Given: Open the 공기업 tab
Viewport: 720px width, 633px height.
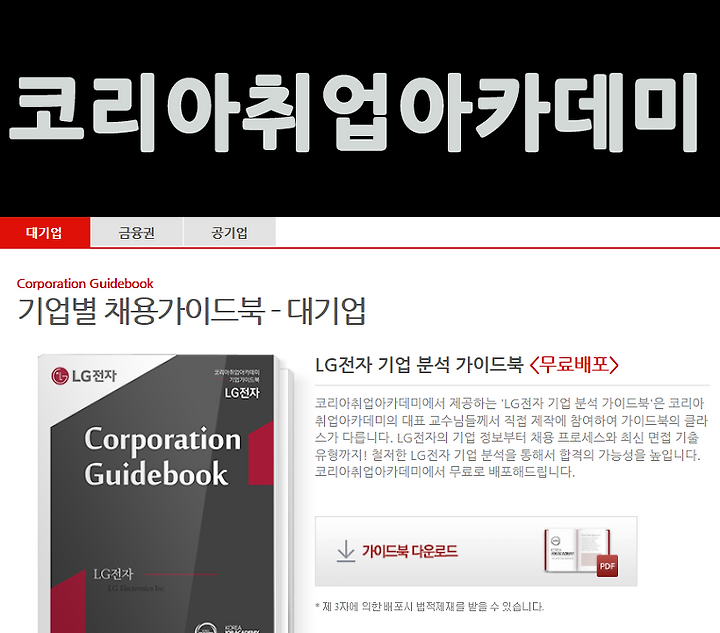Looking at the screenshot, I should click(x=230, y=233).
